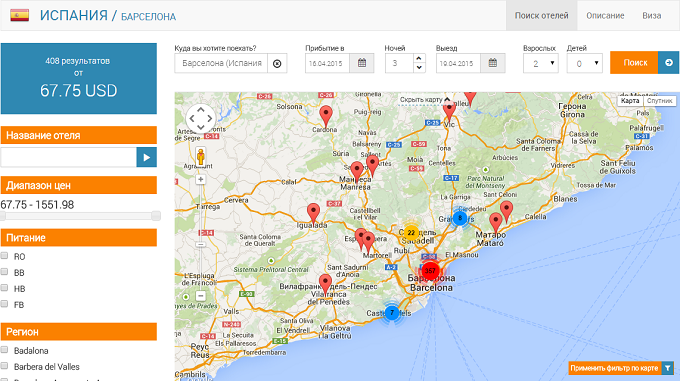Zoom out with the map minus button
680x381 pixels.
[x=201, y=296]
